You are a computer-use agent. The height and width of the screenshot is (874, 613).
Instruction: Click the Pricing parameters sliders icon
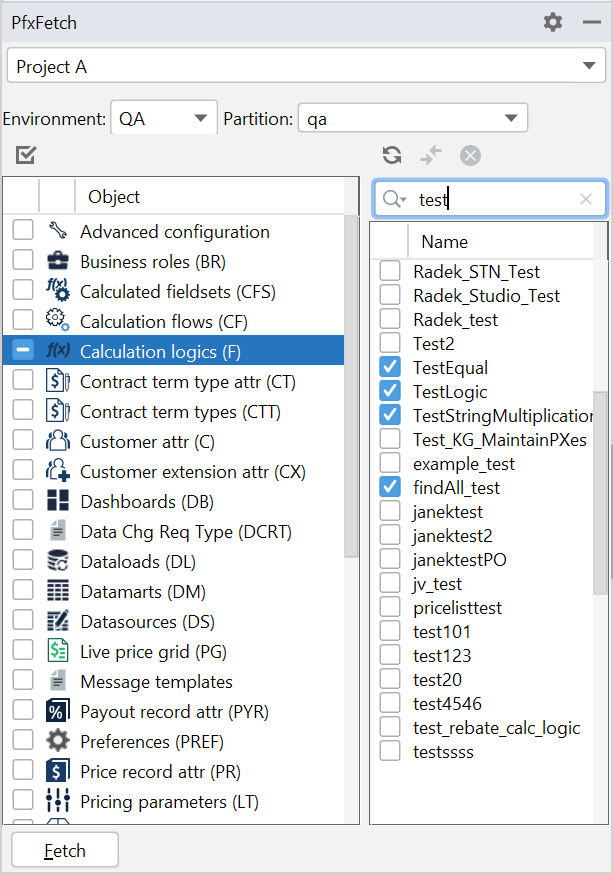point(58,802)
